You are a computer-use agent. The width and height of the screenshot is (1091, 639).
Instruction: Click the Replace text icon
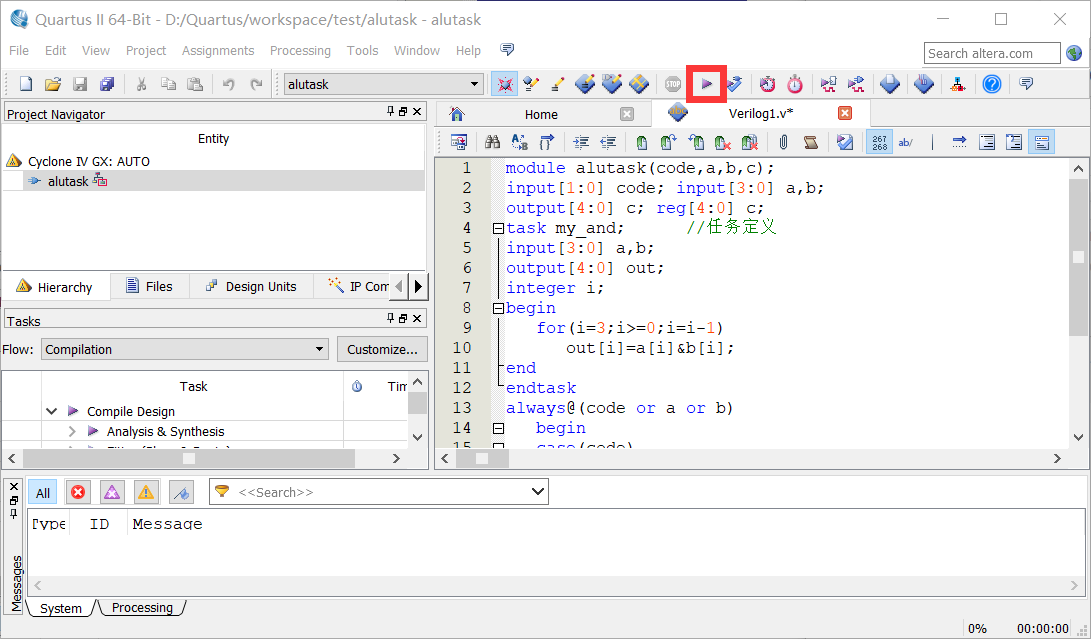(519, 142)
